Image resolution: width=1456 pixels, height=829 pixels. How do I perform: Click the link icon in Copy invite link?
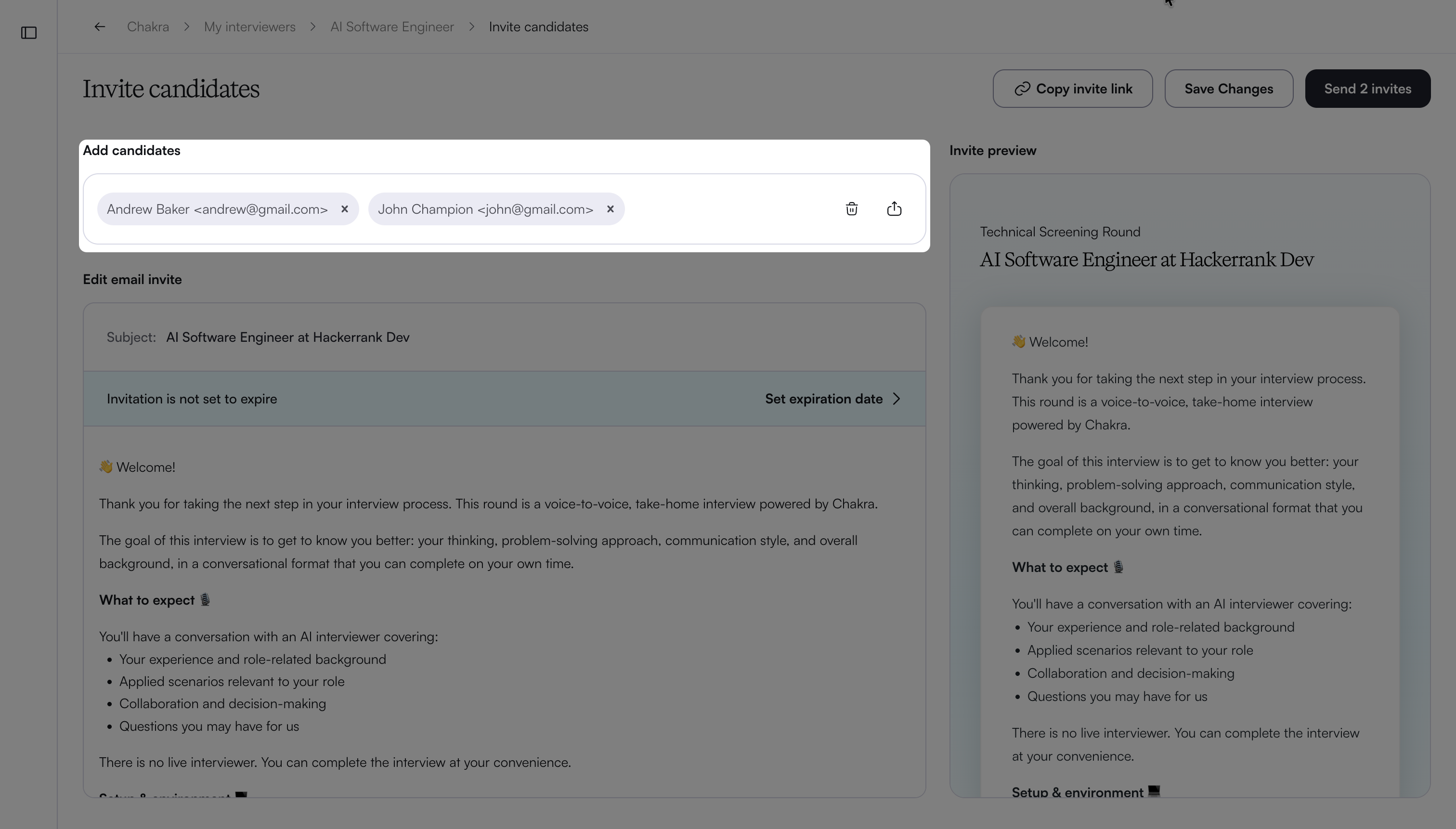pyautogui.click(x=1022, y=89)
